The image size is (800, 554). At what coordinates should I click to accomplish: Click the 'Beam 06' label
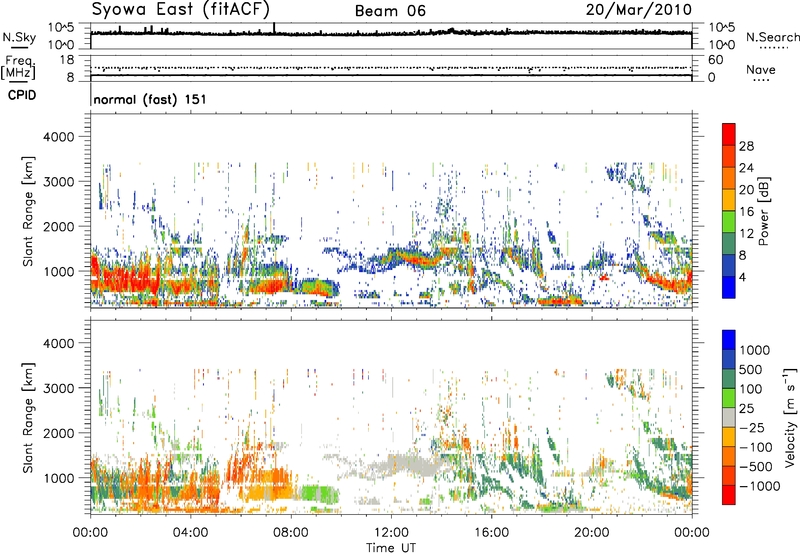coord(390,11)
